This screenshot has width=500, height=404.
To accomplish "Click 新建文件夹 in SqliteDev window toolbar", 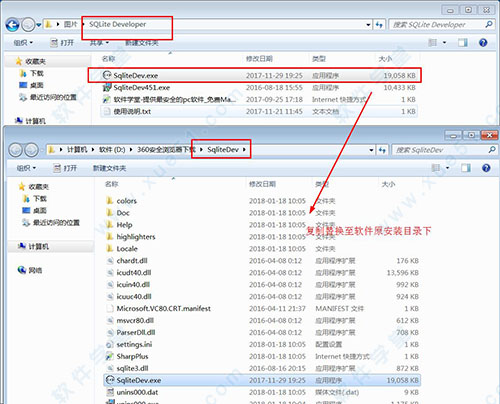I will tap(109, 168).
